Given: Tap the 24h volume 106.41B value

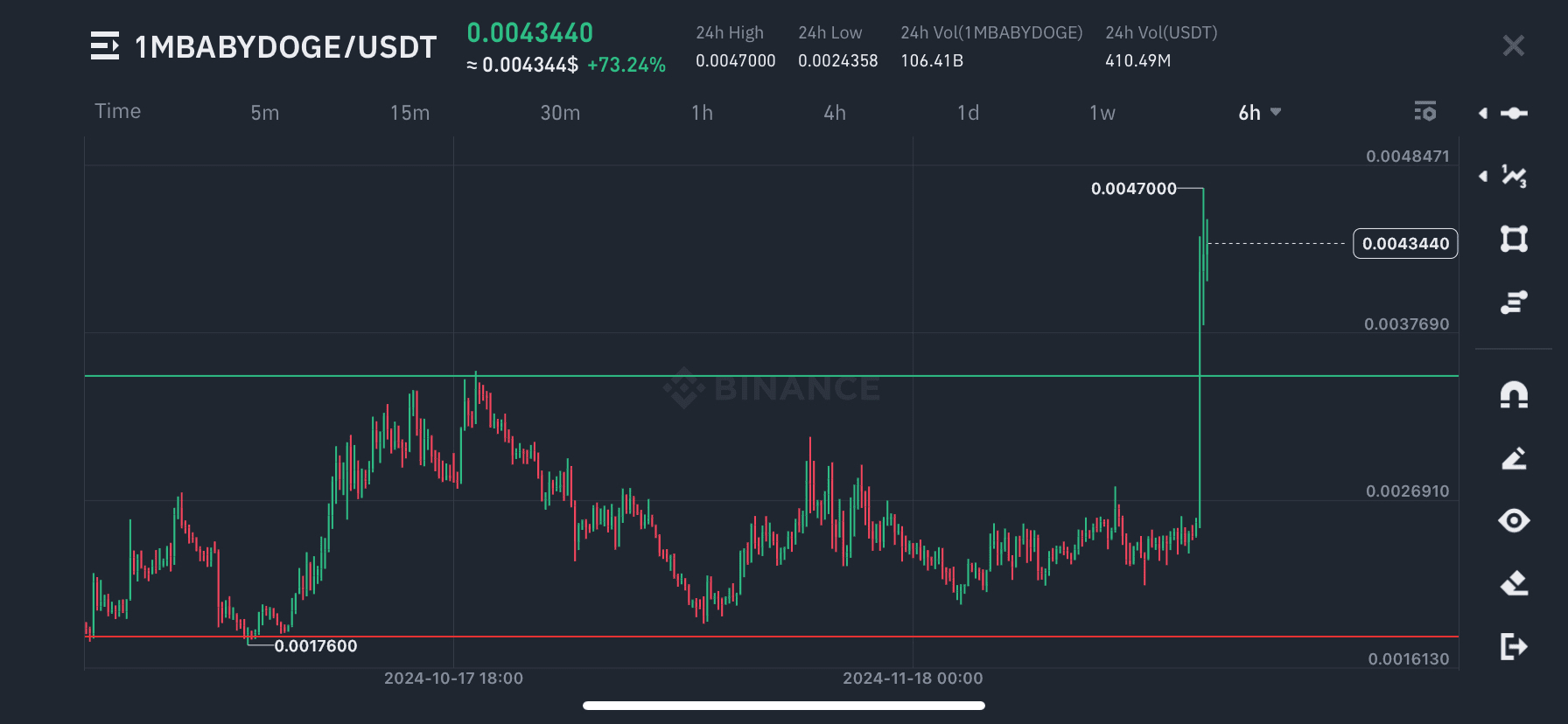Looking at the screenshot, I should [932, 61].
